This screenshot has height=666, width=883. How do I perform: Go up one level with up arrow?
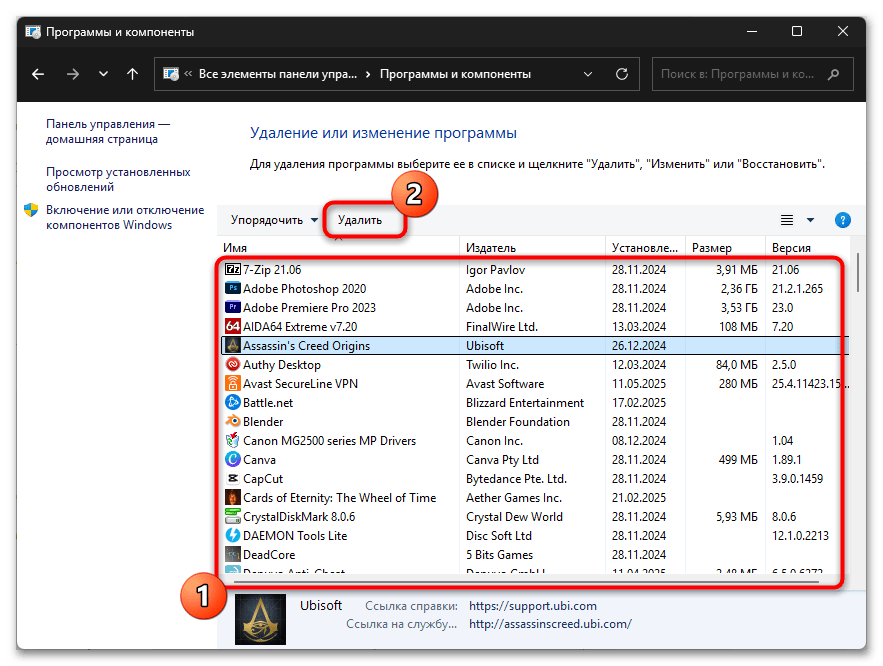click(132, 74)
